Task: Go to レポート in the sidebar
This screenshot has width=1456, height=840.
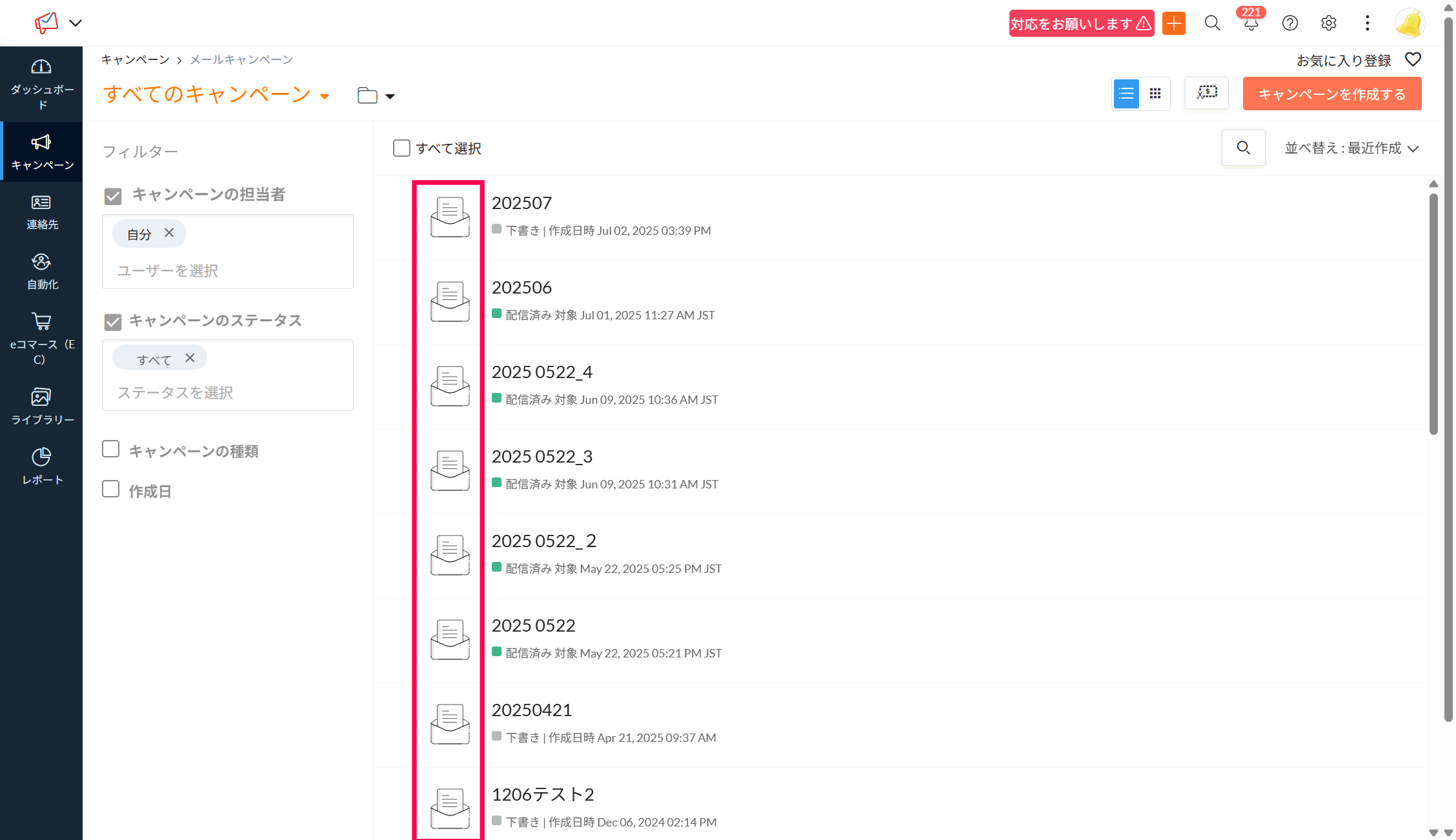Action: pos(41,466)
